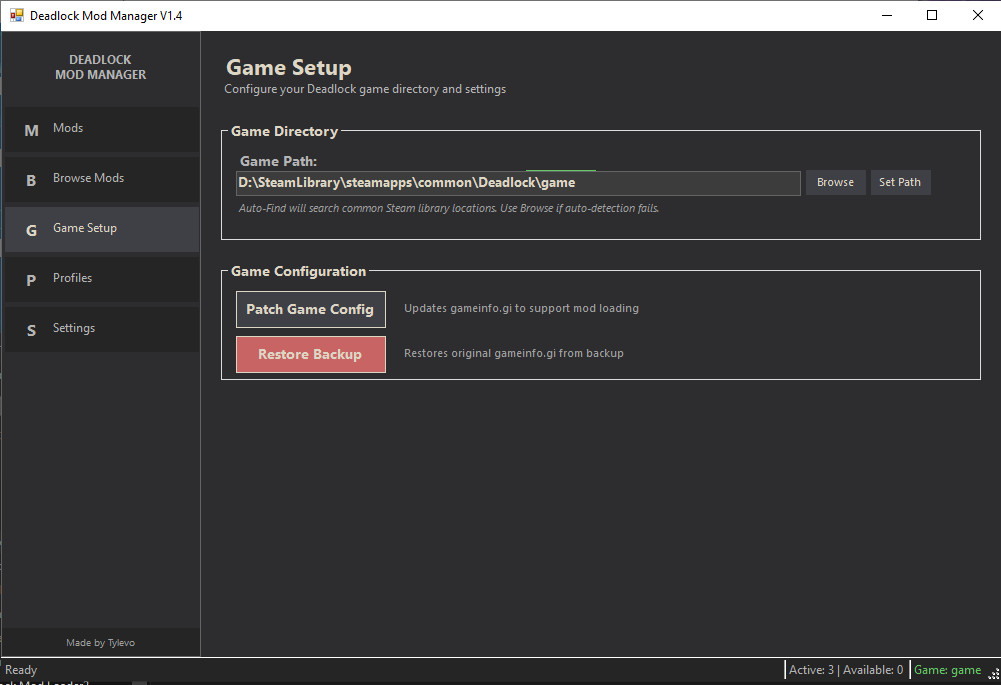Select the M icon for Mods
Screen dimensions: 1001x685
coord(31,128)
